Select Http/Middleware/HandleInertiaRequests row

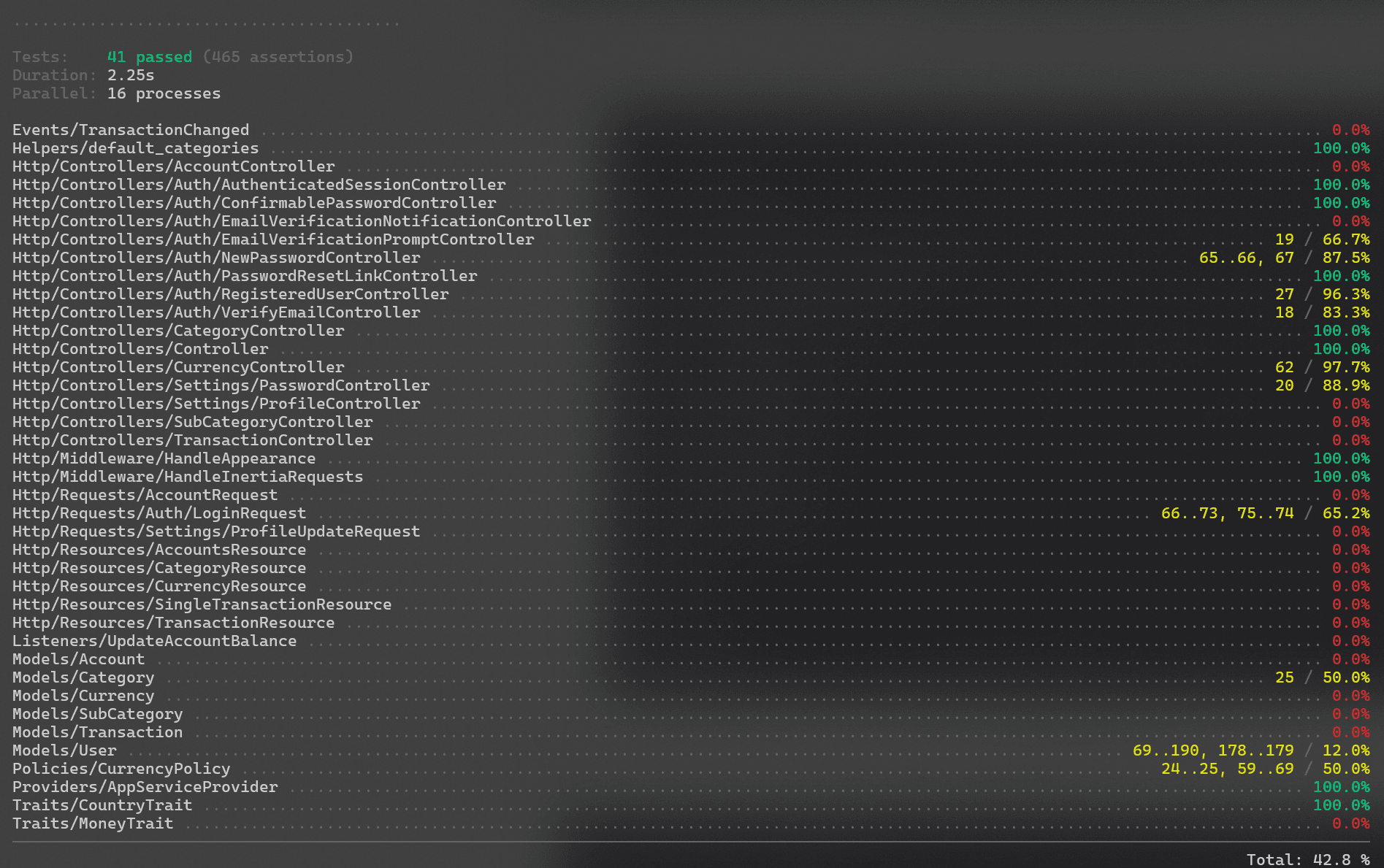click(x=187, y=476)
